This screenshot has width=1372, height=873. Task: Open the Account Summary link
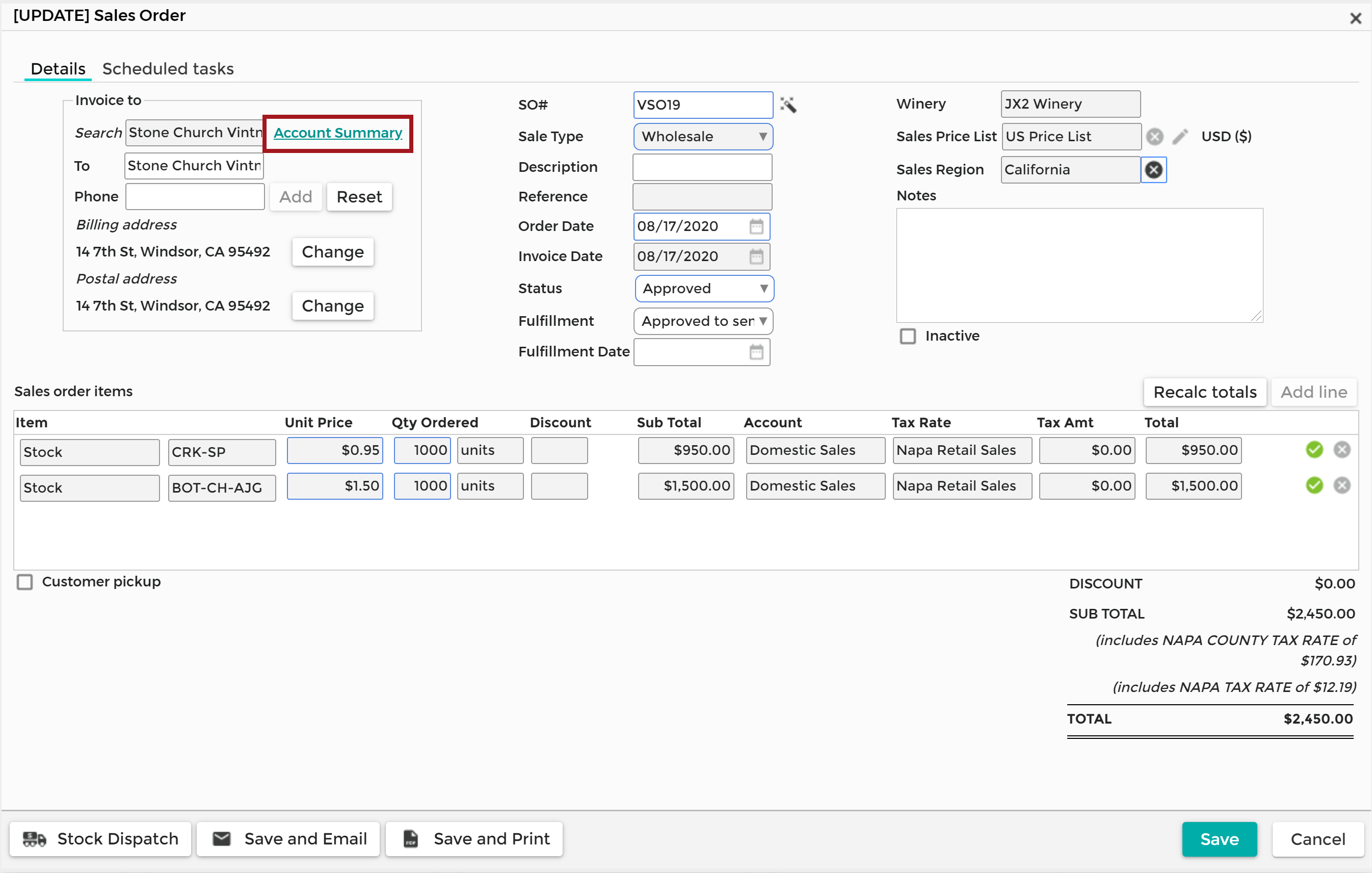click(338, 133)
